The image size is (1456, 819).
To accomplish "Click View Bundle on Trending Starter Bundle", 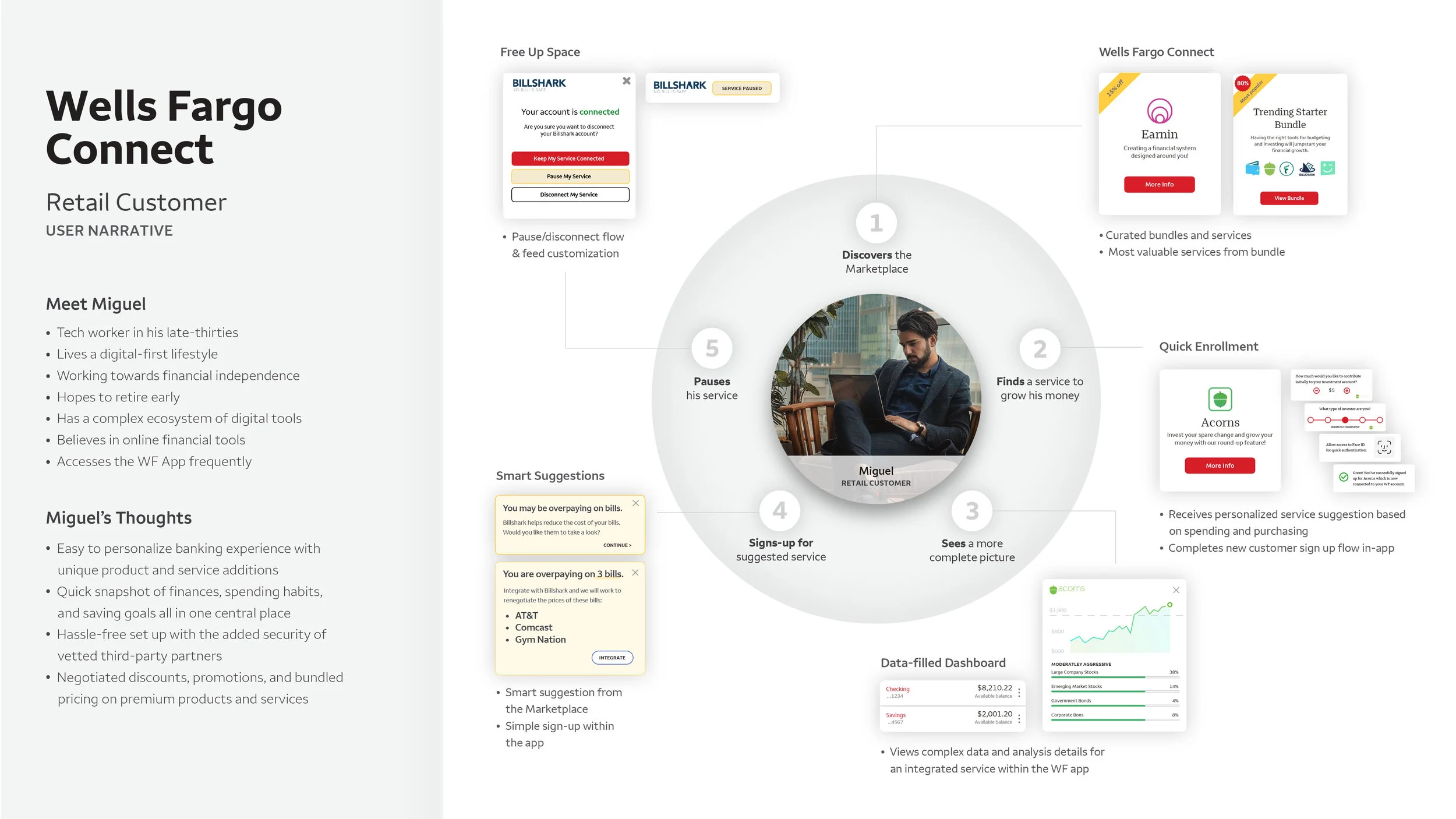I will pos(1288,198).
